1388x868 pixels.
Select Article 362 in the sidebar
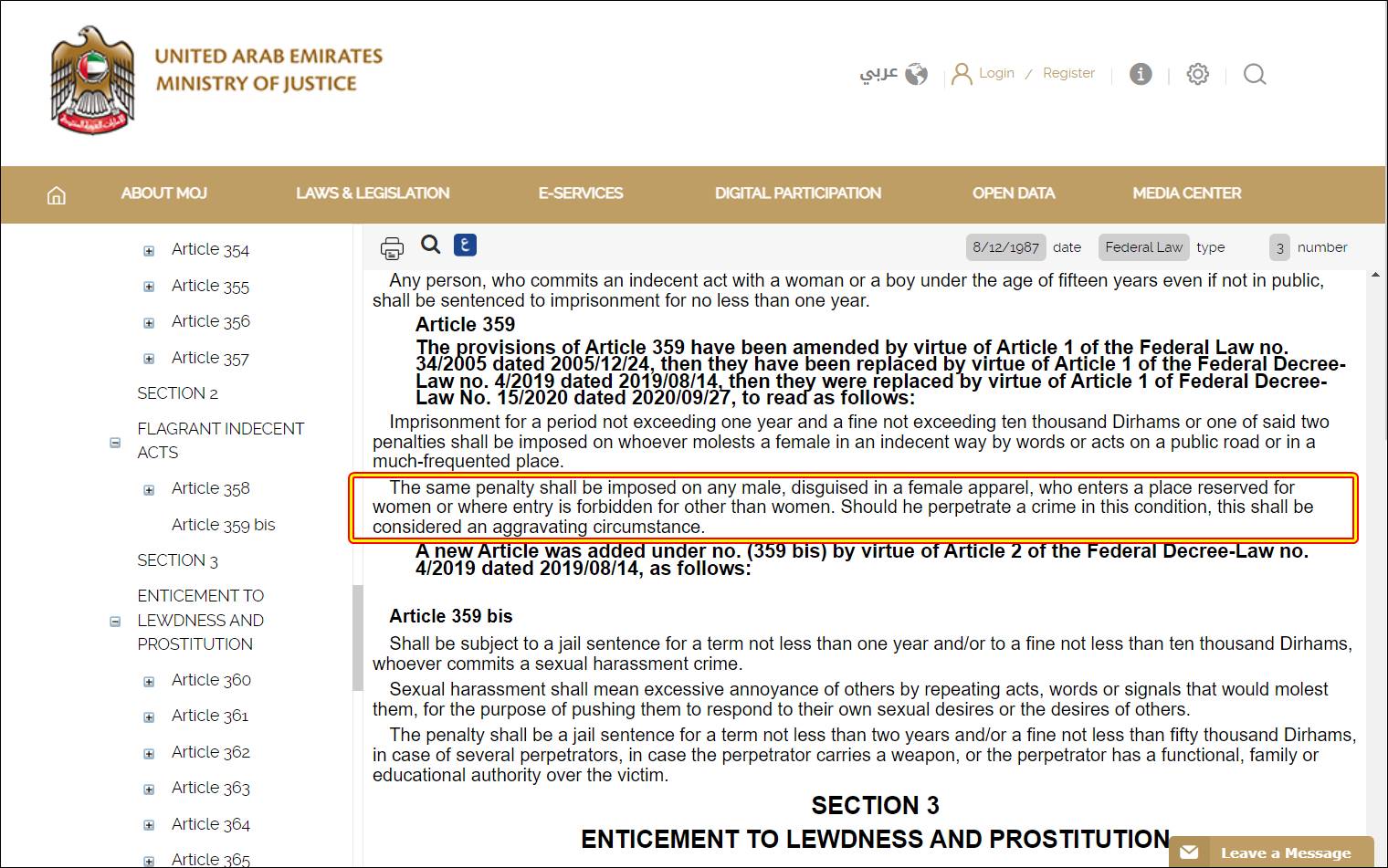[x=211, y=752]
